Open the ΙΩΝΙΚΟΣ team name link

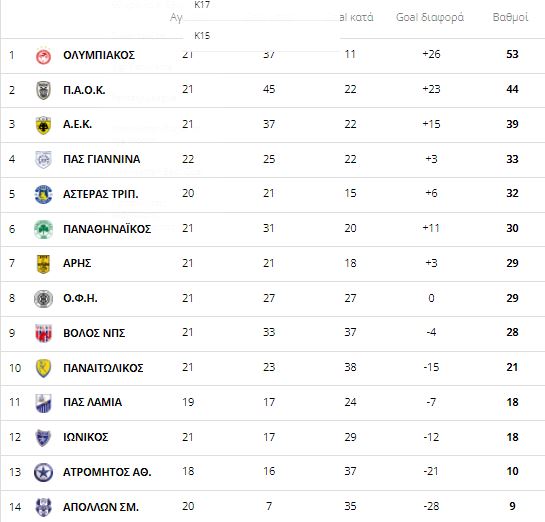pos(86,437)
